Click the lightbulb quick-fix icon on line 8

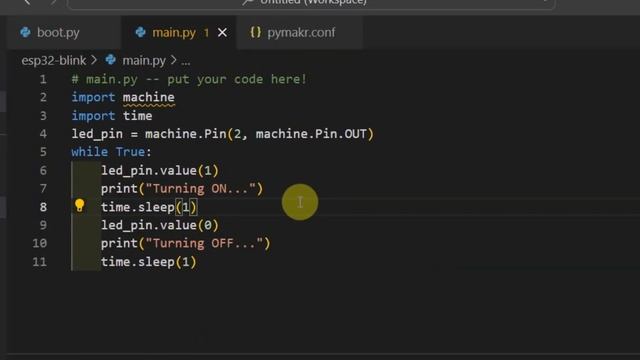coord(80,205)
